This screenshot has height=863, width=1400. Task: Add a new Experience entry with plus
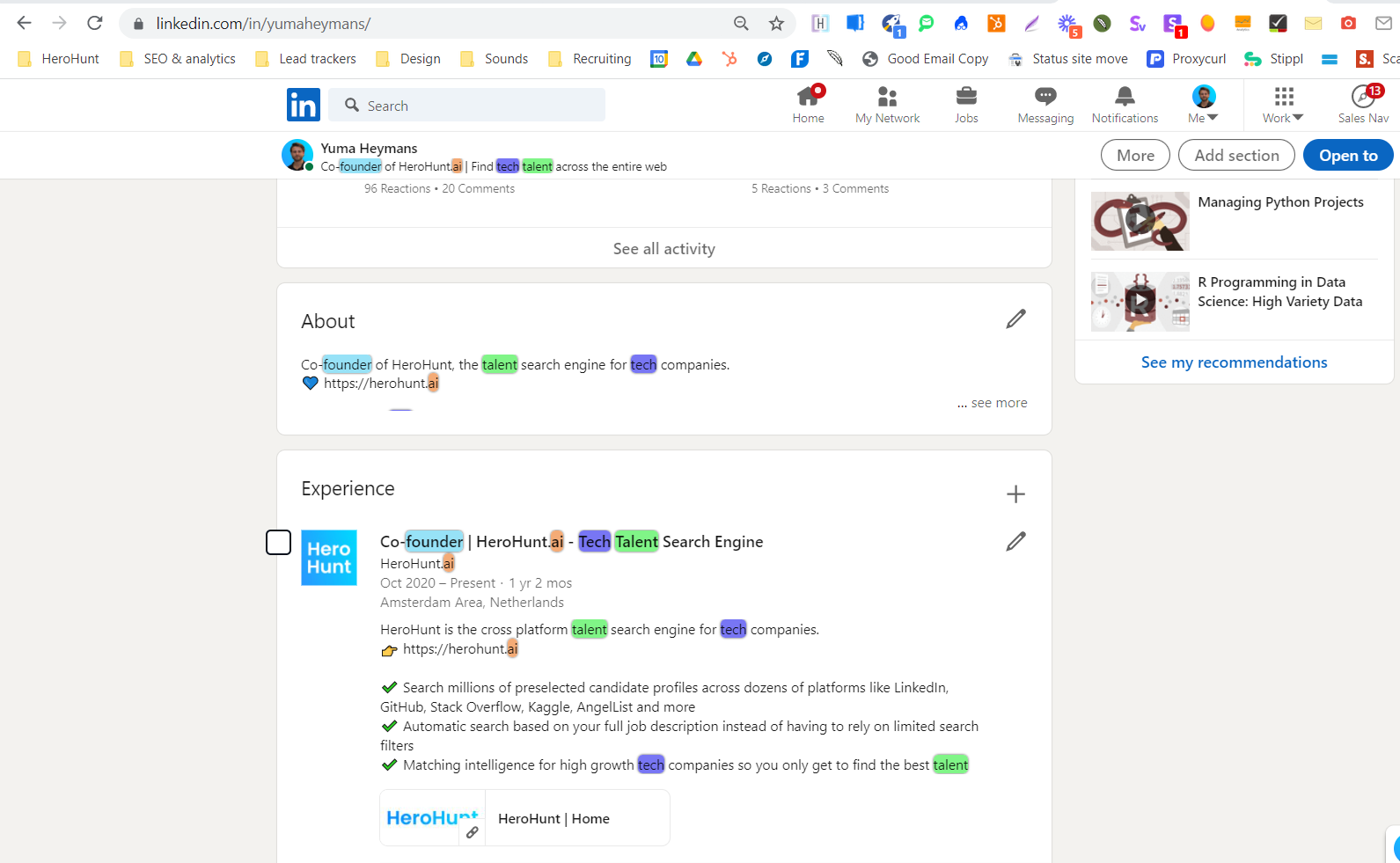coord(1015,494)
